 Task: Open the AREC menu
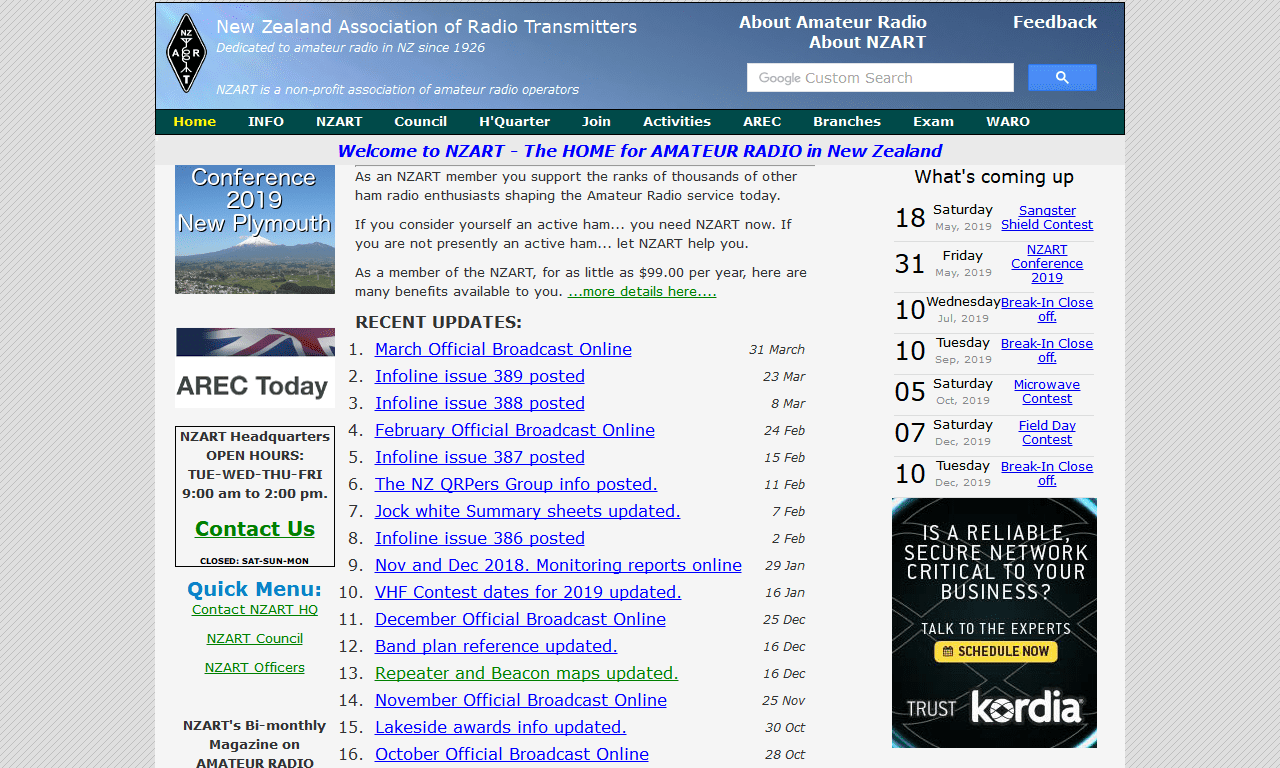click(762, 122)
